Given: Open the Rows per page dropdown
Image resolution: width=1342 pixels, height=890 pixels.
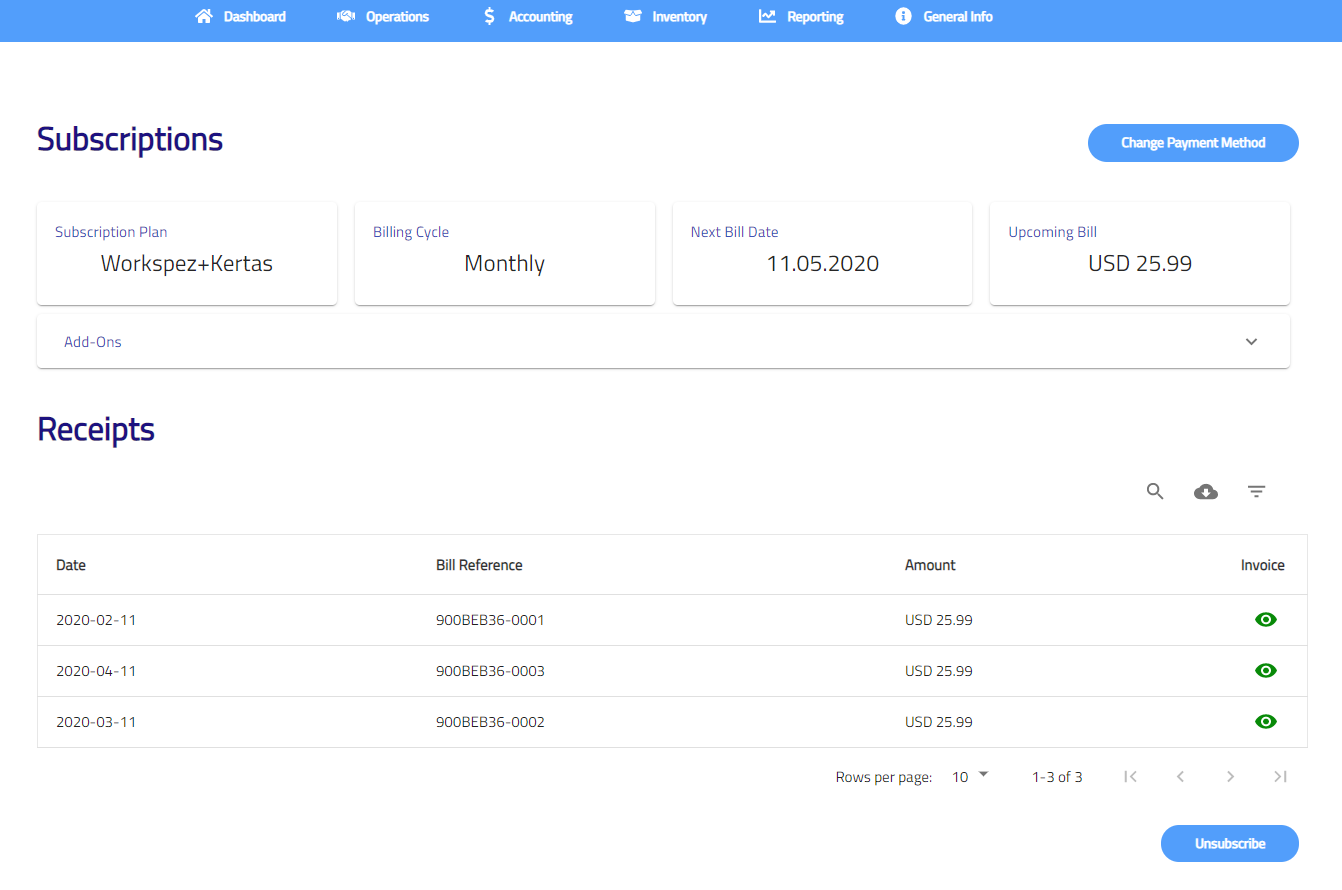Looking at the screenshot, I should coord(970,777).
